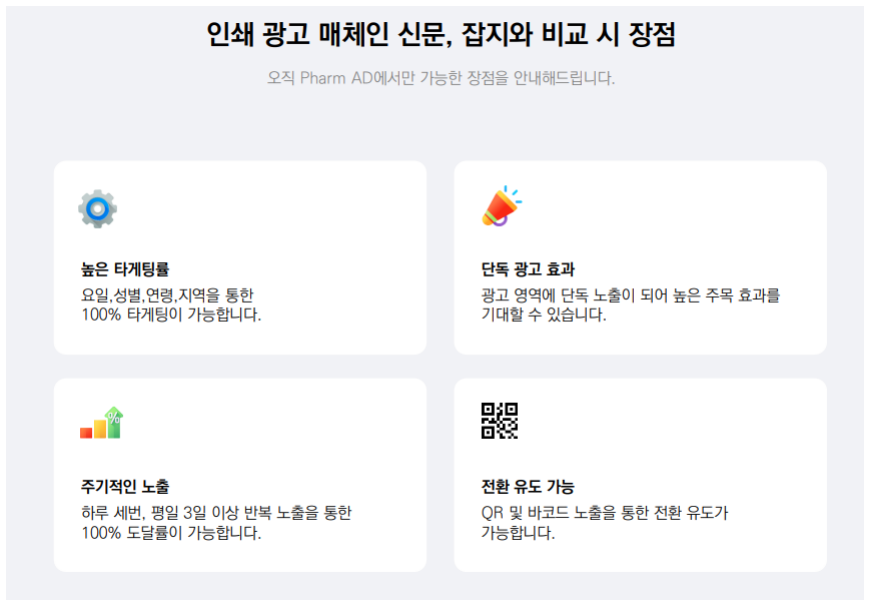
Task: Click the Pharm AD subtitle text
Action: coord(441,78)
